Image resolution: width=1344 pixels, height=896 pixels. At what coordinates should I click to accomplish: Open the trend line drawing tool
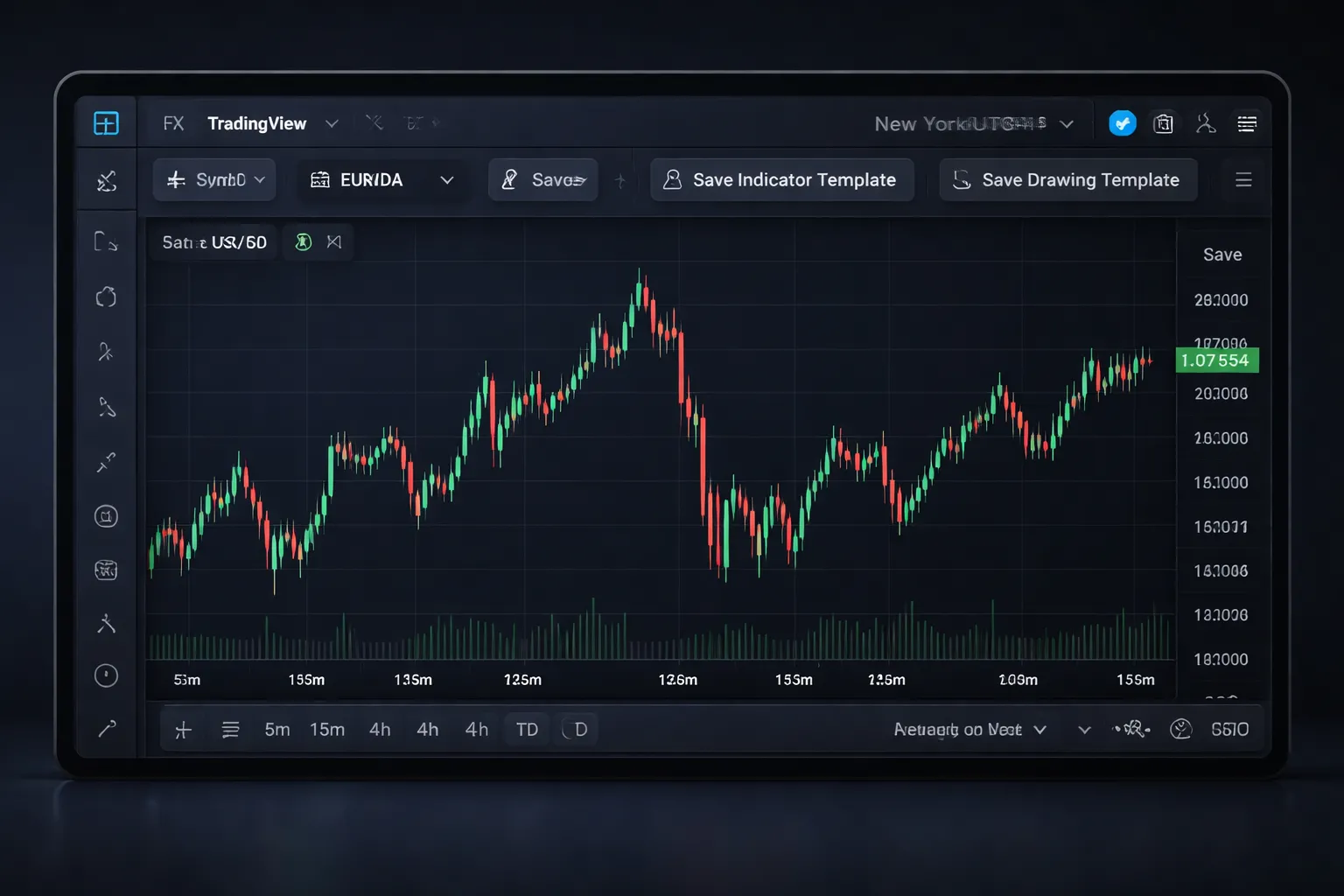coord(106,241)
